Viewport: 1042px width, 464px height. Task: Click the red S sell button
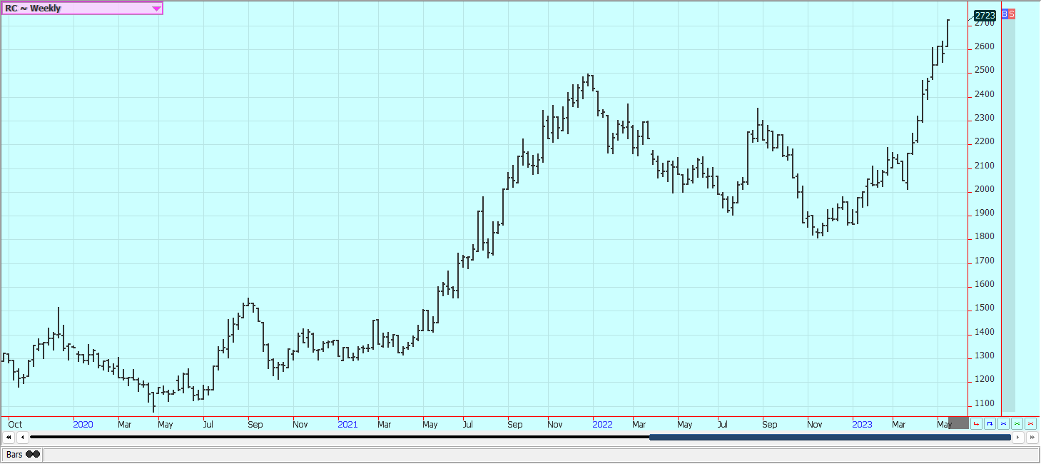click(x=1012, y=14)
